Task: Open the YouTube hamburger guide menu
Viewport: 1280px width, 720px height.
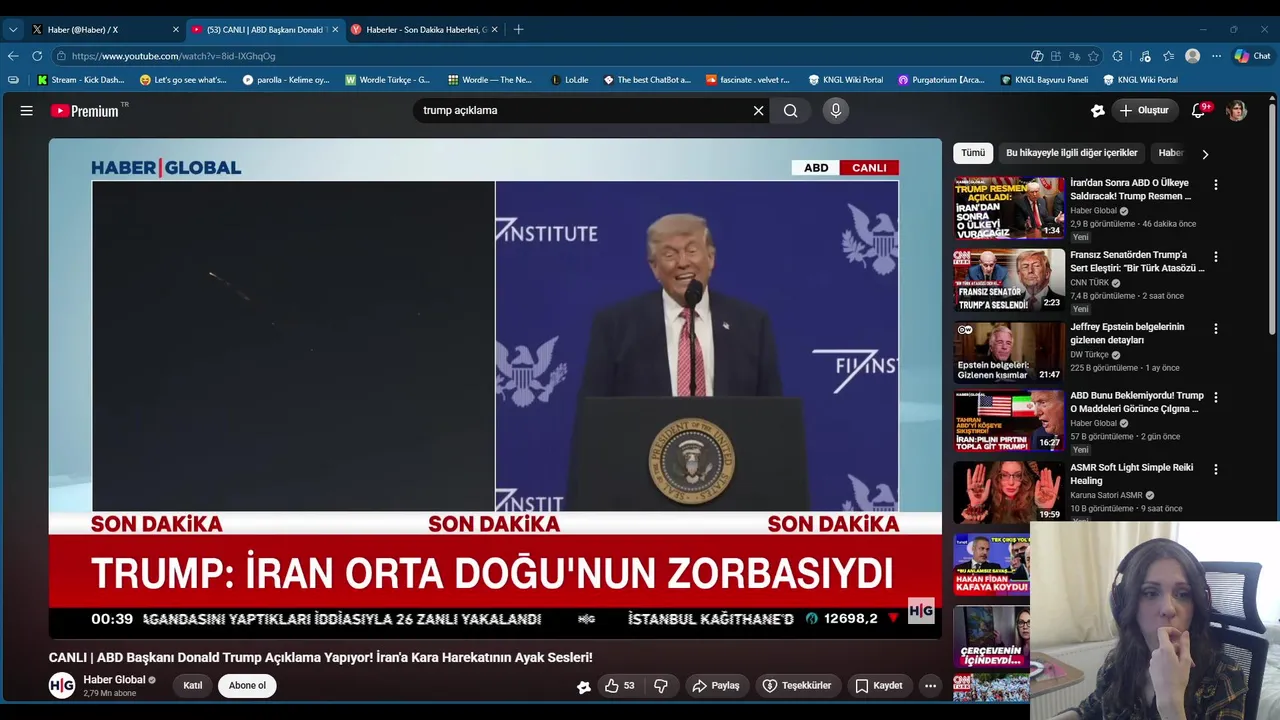Action: tap(27, 111)
